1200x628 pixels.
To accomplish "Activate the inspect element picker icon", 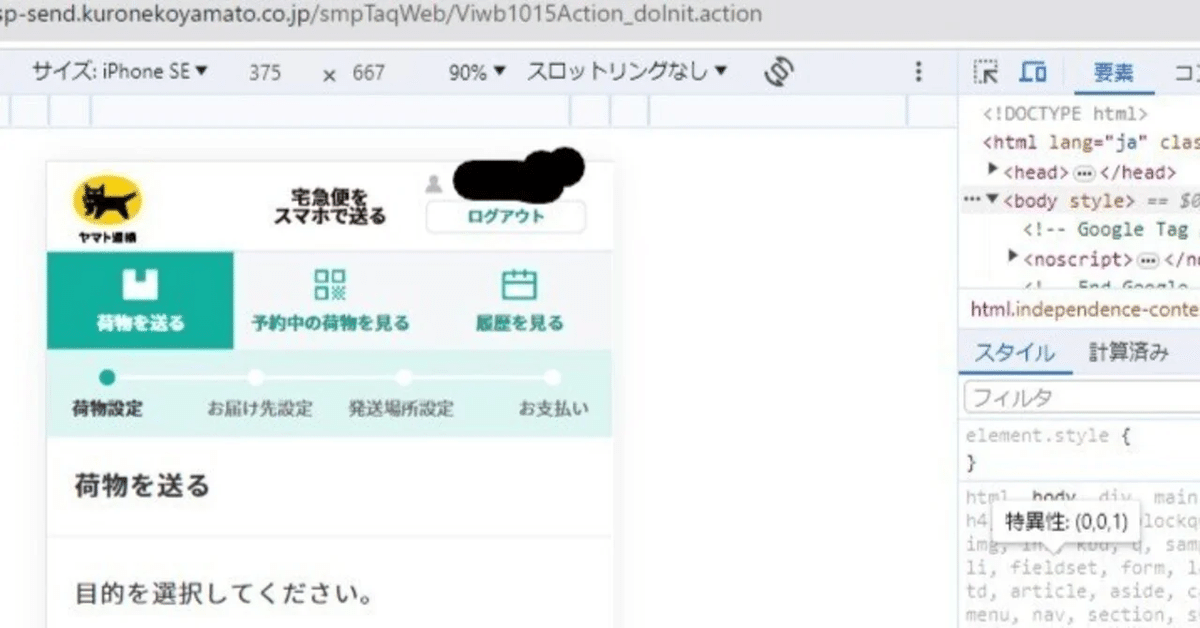I will pos(986,72).
